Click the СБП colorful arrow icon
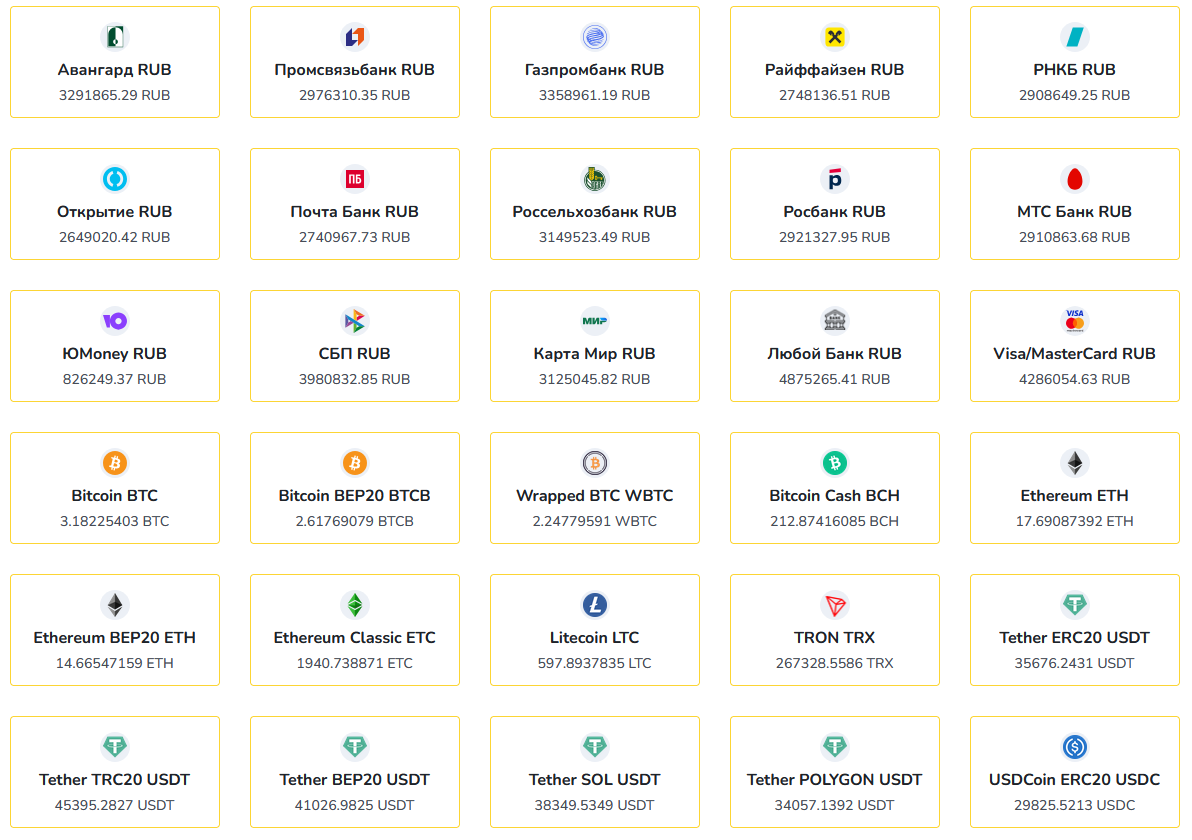 [354, 321]
